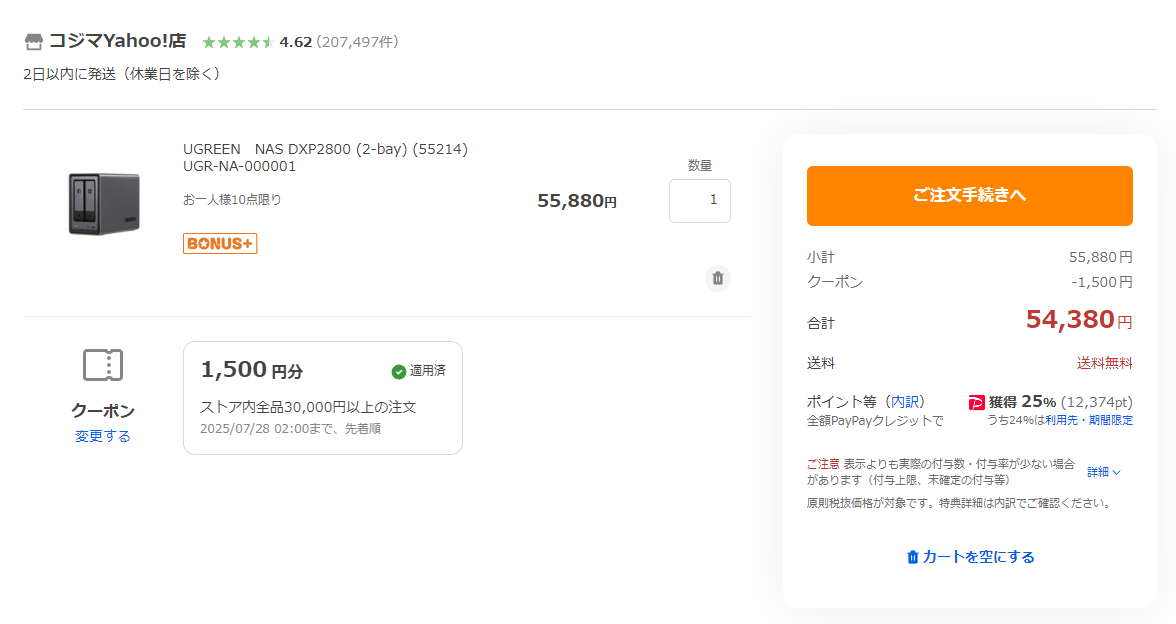Click the green 適用済 checkmark icon

click(x=399, y=371)
